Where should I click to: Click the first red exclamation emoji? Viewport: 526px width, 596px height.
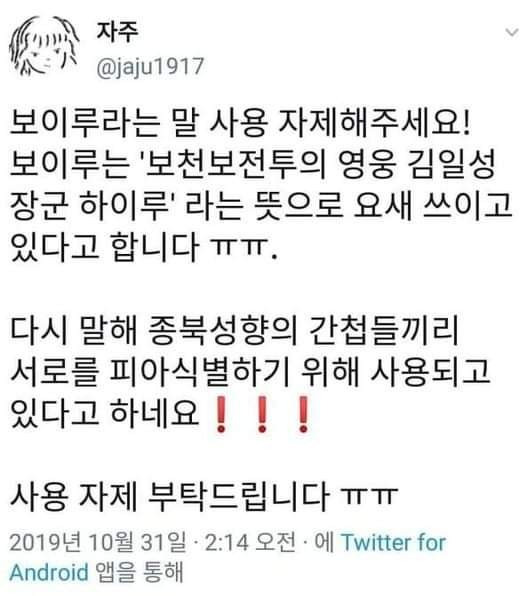coord(221,414)
